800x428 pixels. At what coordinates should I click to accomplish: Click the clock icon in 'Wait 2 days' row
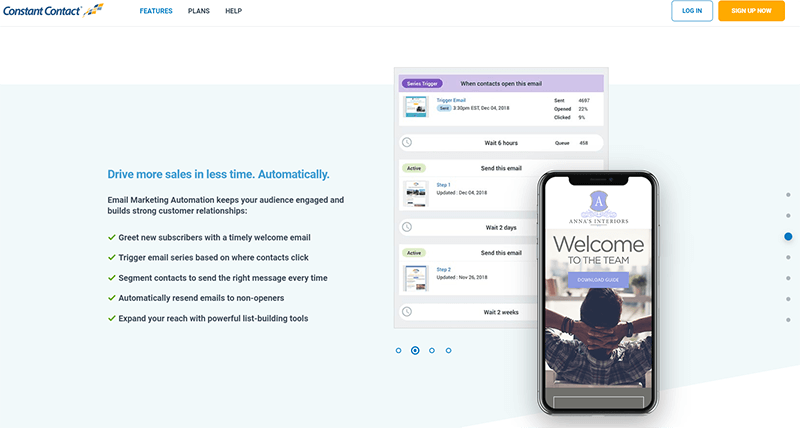[x=407, y=228]
